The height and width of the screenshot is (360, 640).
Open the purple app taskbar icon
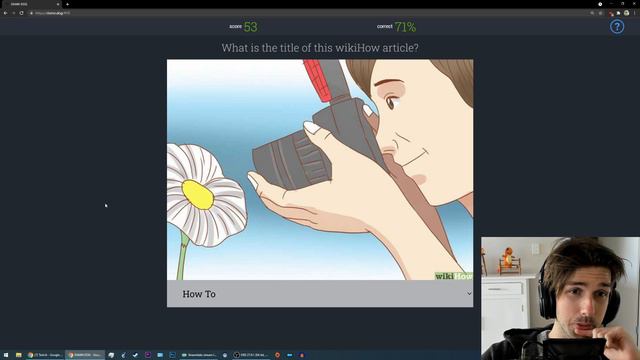pos(148,355)
